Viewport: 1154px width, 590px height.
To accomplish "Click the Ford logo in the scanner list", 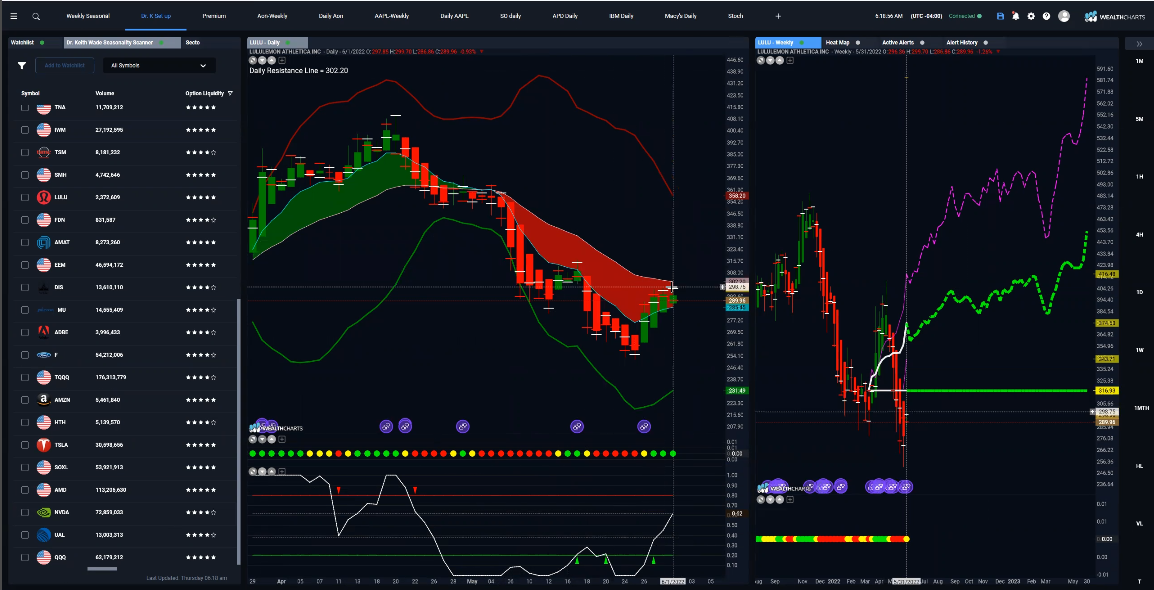I will [43, 355].
